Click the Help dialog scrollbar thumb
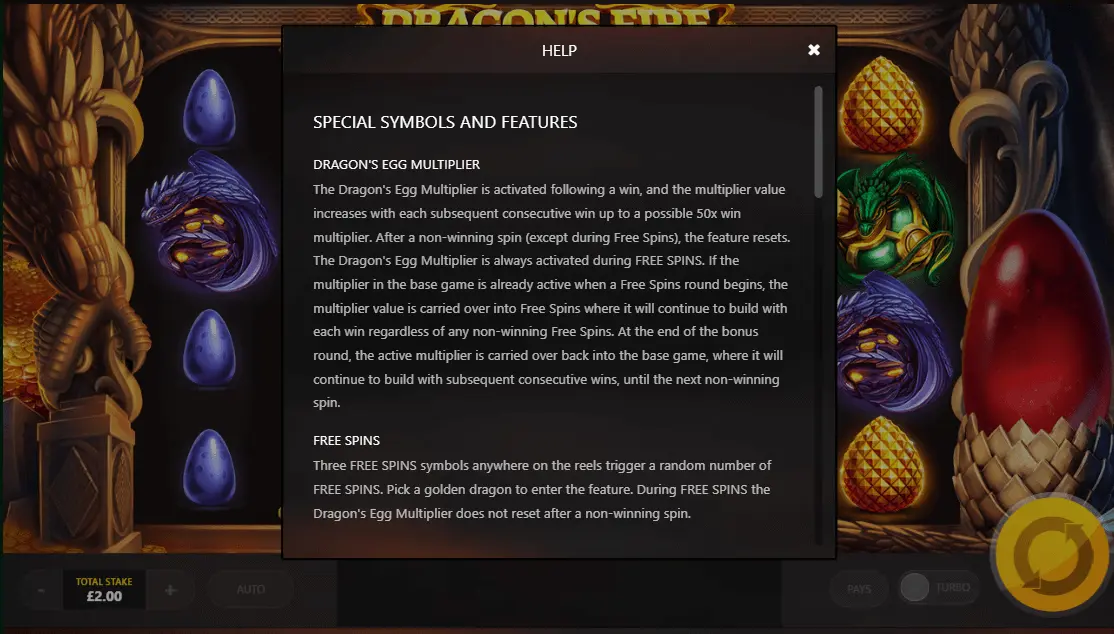 [818, 142]
